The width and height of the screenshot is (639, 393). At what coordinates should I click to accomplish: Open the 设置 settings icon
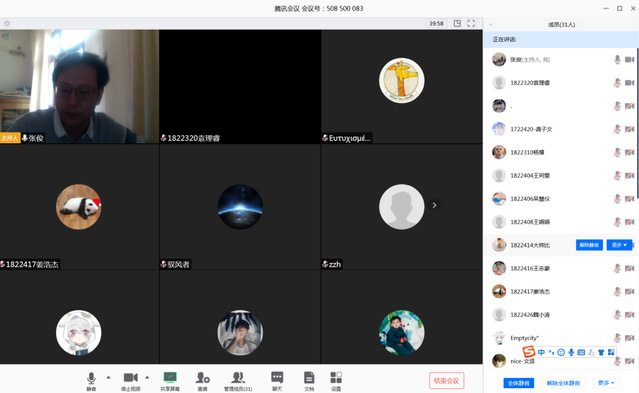pos(336,381)
